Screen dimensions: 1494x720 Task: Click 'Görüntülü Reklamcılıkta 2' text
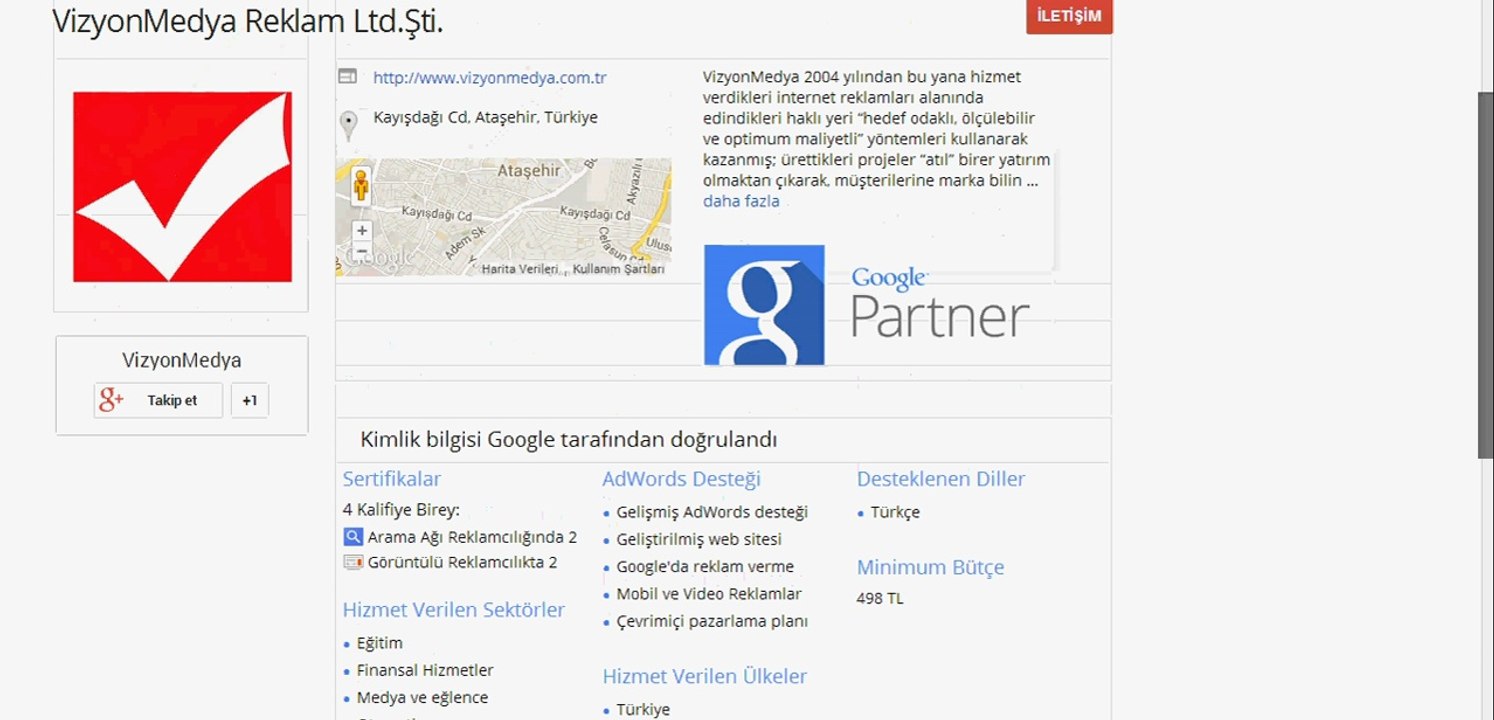462,562
